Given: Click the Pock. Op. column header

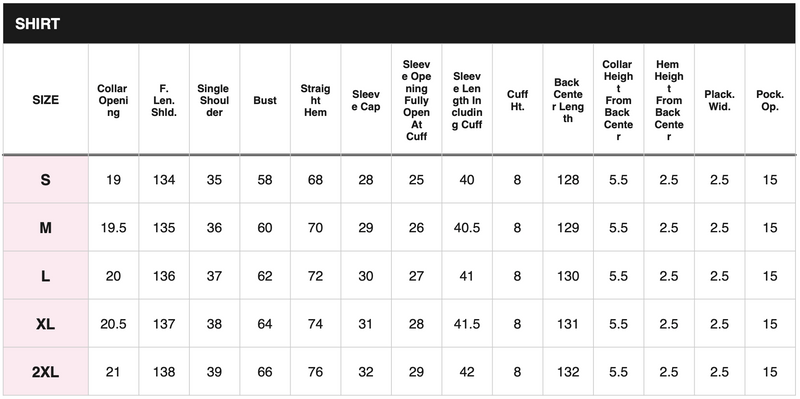Looking at the screenshot, I should [770, 100].
